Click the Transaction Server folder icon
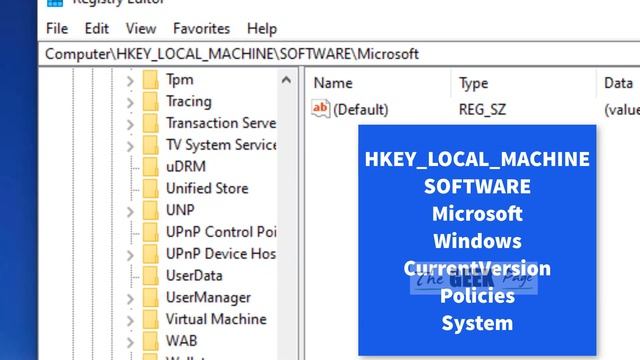This screenshot has height=360, width=640. coord(151,123)
